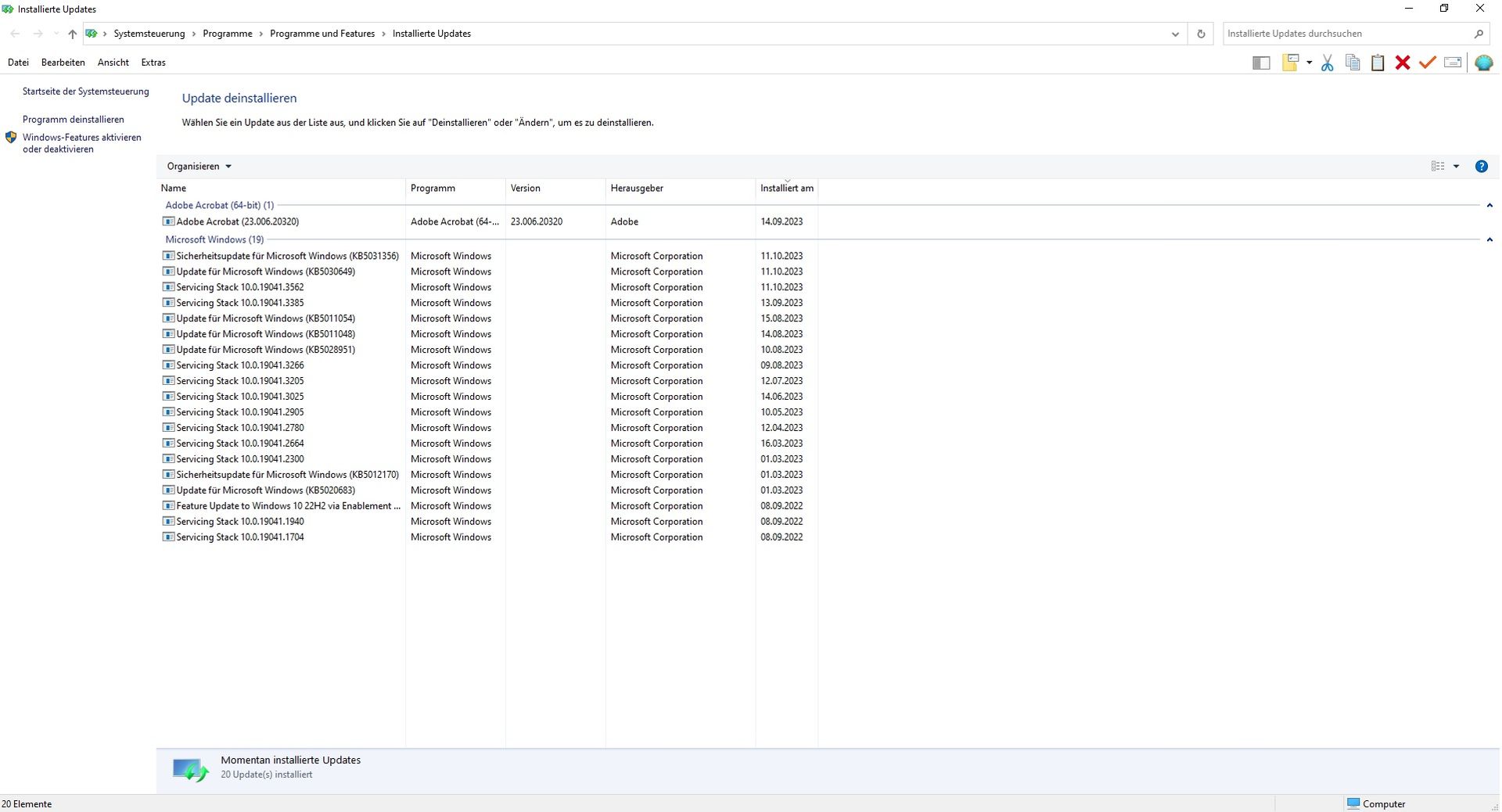Open the Ansicht menu
This screenshot has height=812, width=1502.
113,63
